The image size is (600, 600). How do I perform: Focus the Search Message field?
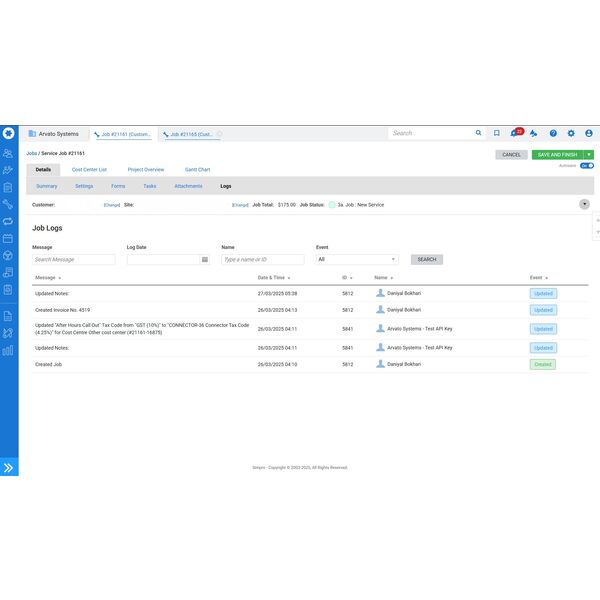pyautogui.click(x=73, y=259)
